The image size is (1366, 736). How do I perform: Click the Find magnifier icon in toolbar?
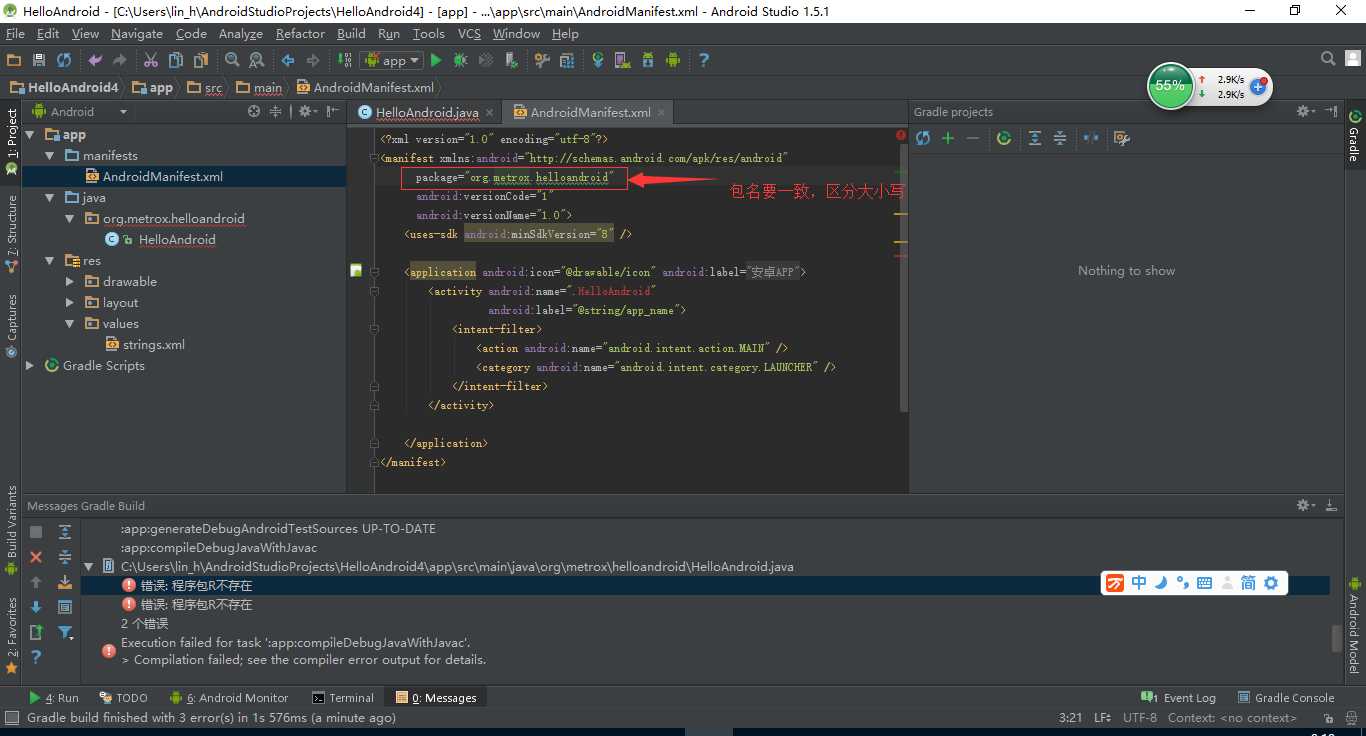tap(232, 60)
